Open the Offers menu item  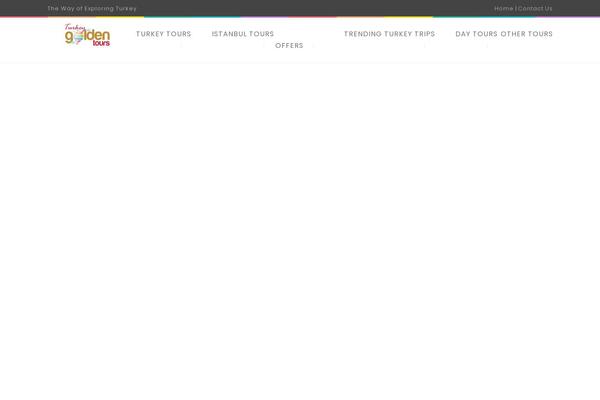coord(289,45)
